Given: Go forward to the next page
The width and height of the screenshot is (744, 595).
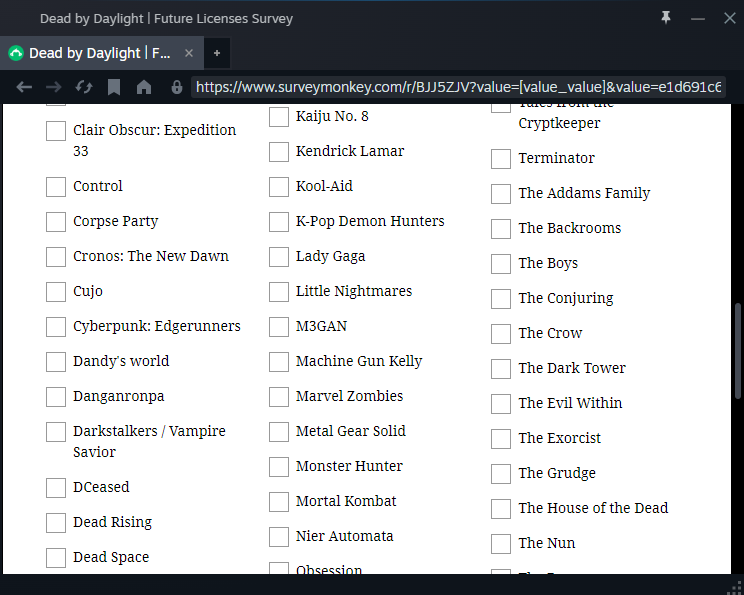Looking at the screenshot, I should point(54,87).
